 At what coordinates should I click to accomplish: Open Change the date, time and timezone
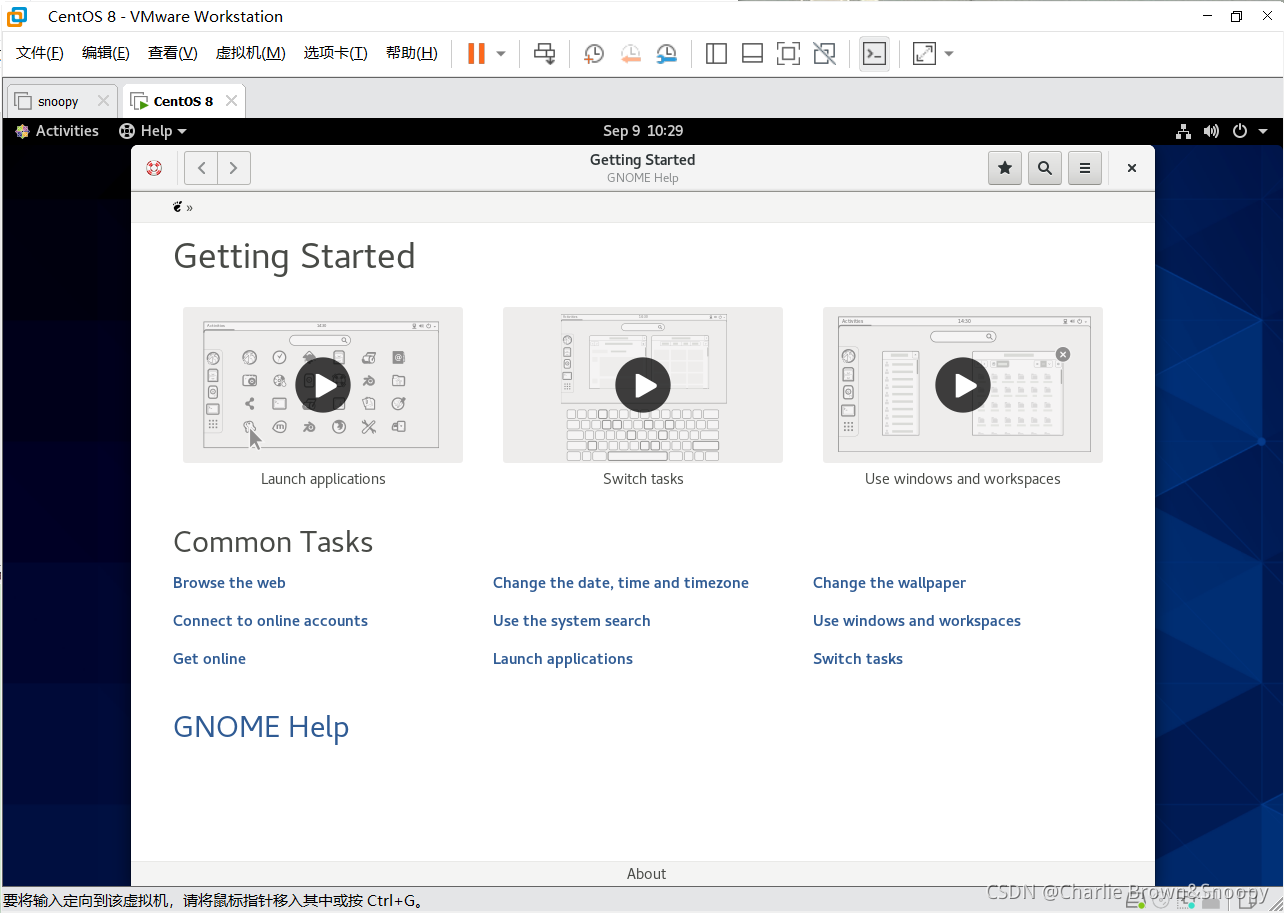(x=620, y=583)
